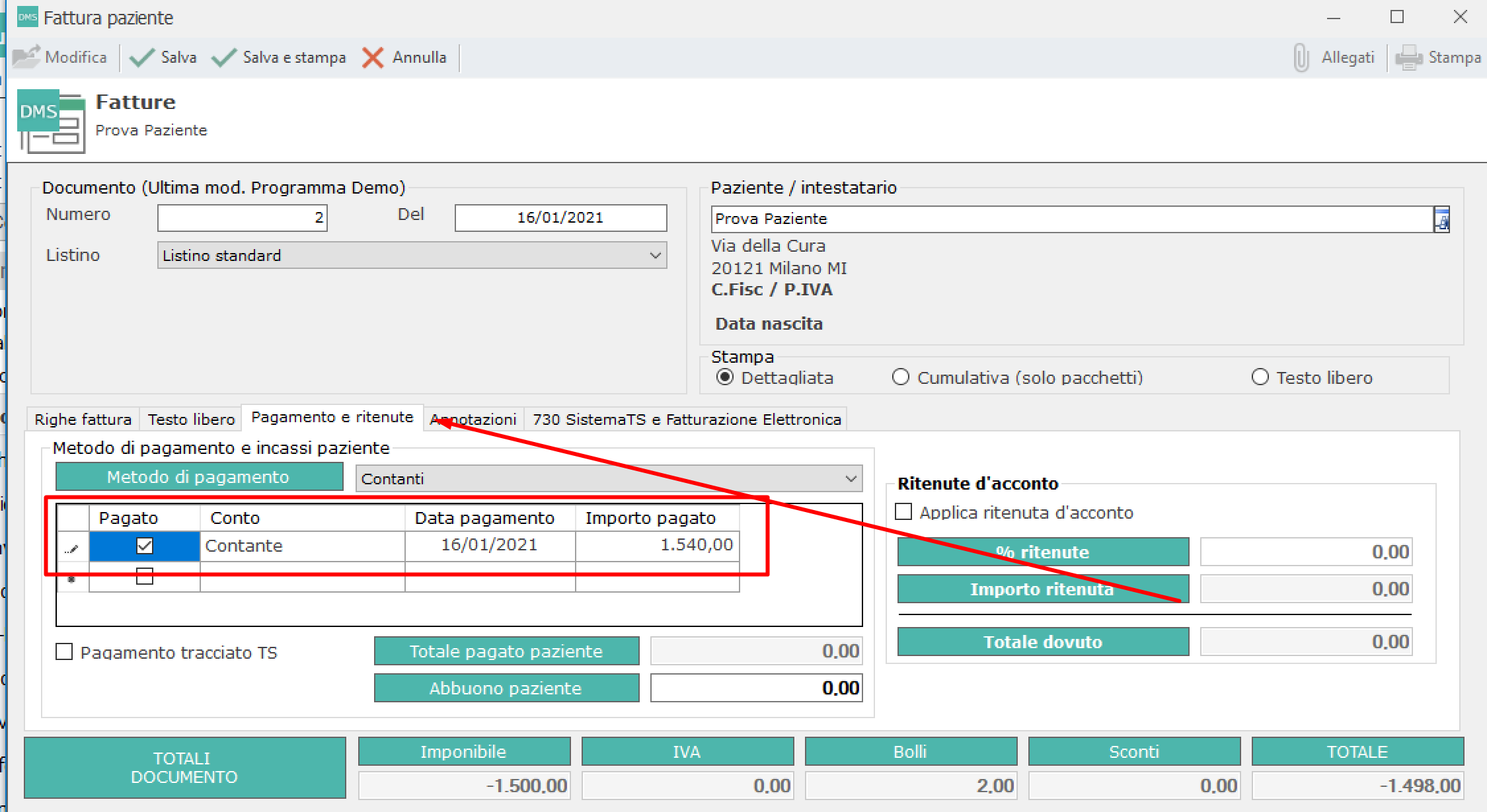Click the Modifica pencil icon
1487x812 pixels.
[x=26, y=57]
